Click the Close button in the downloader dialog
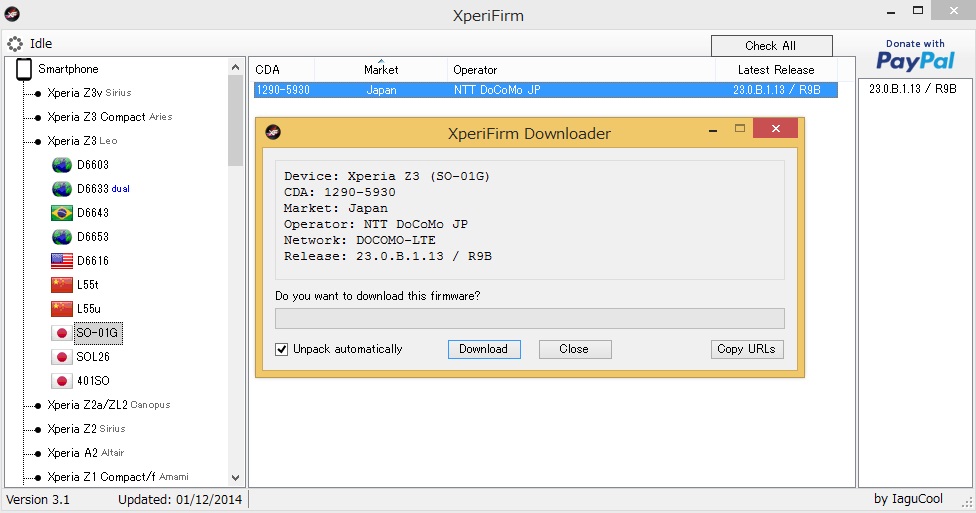This screenshot has height=513, width=976. [x=575, y=349]
